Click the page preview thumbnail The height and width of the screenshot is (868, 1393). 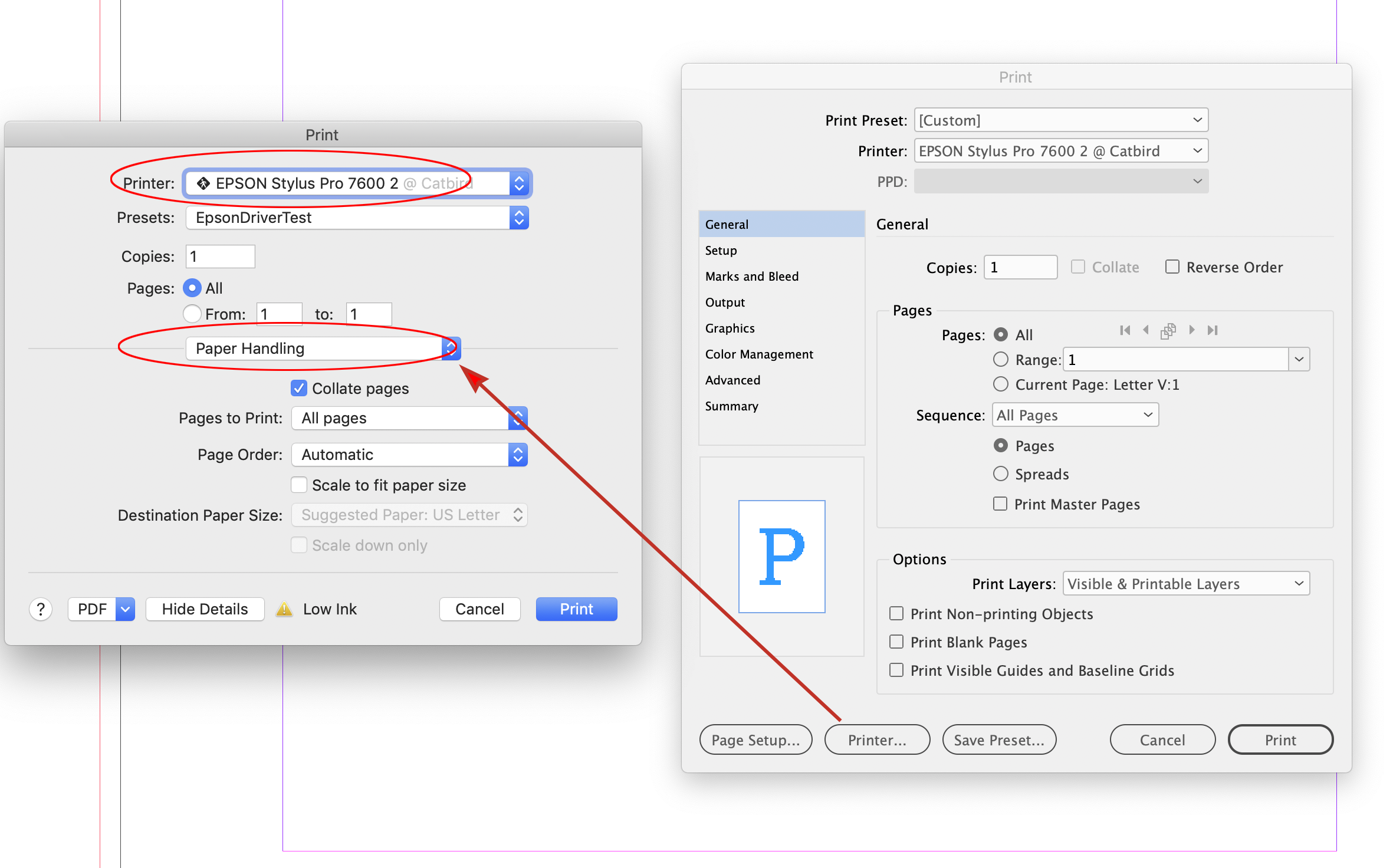781,555
